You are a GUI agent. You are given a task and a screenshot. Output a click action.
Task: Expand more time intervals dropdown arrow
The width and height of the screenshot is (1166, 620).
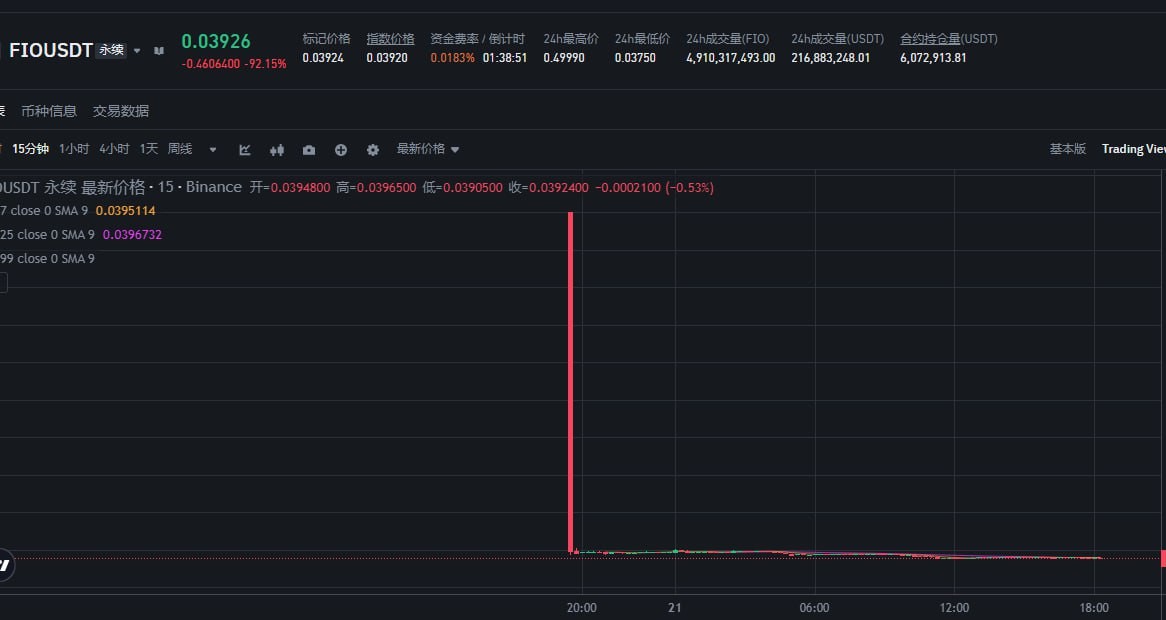click(x=212, y=150)
